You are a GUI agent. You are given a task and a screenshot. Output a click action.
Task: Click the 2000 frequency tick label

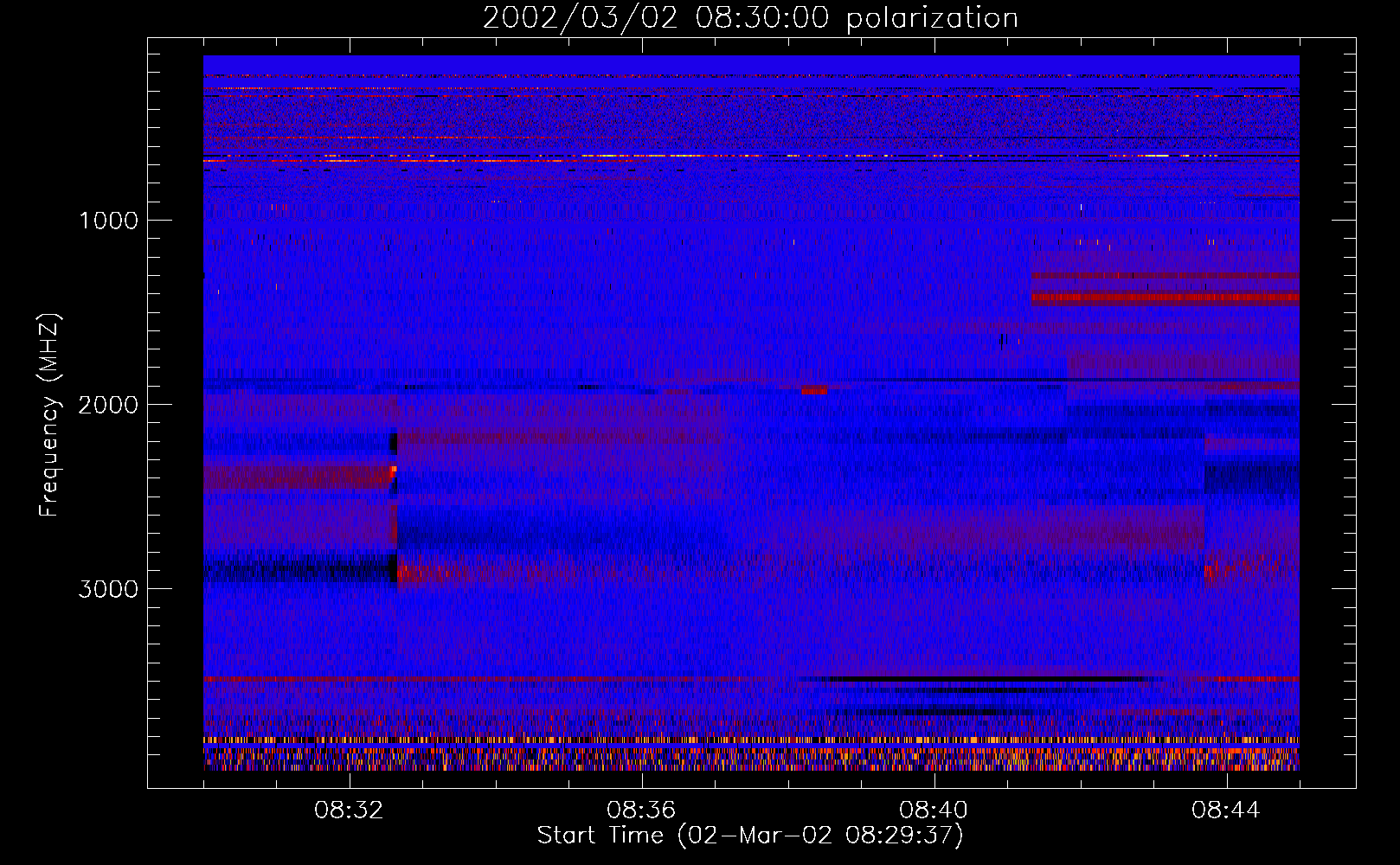pos(109,405)
